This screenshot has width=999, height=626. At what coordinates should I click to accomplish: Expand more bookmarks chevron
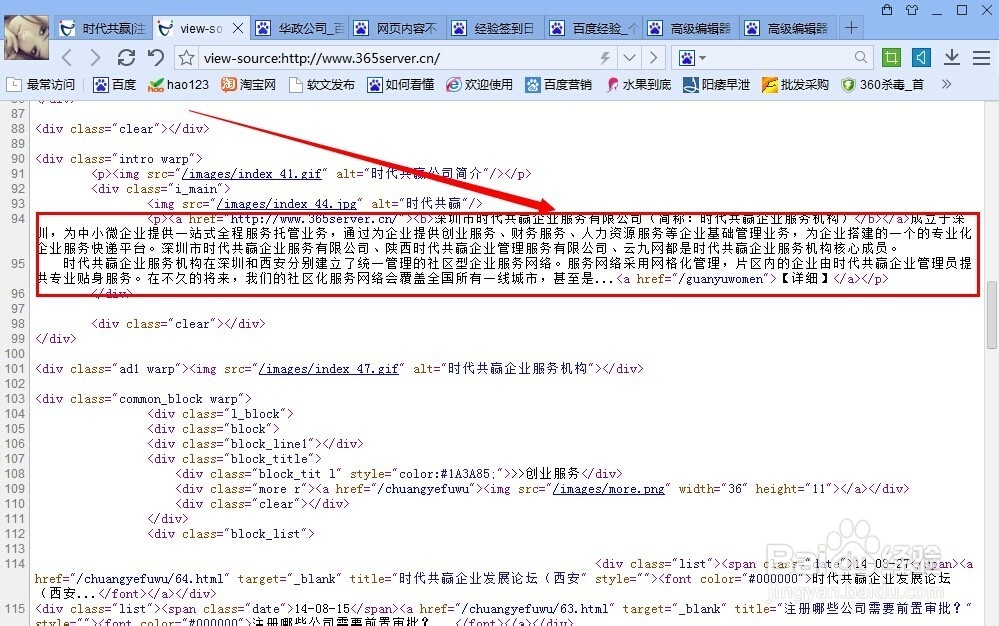click(947, 83)
